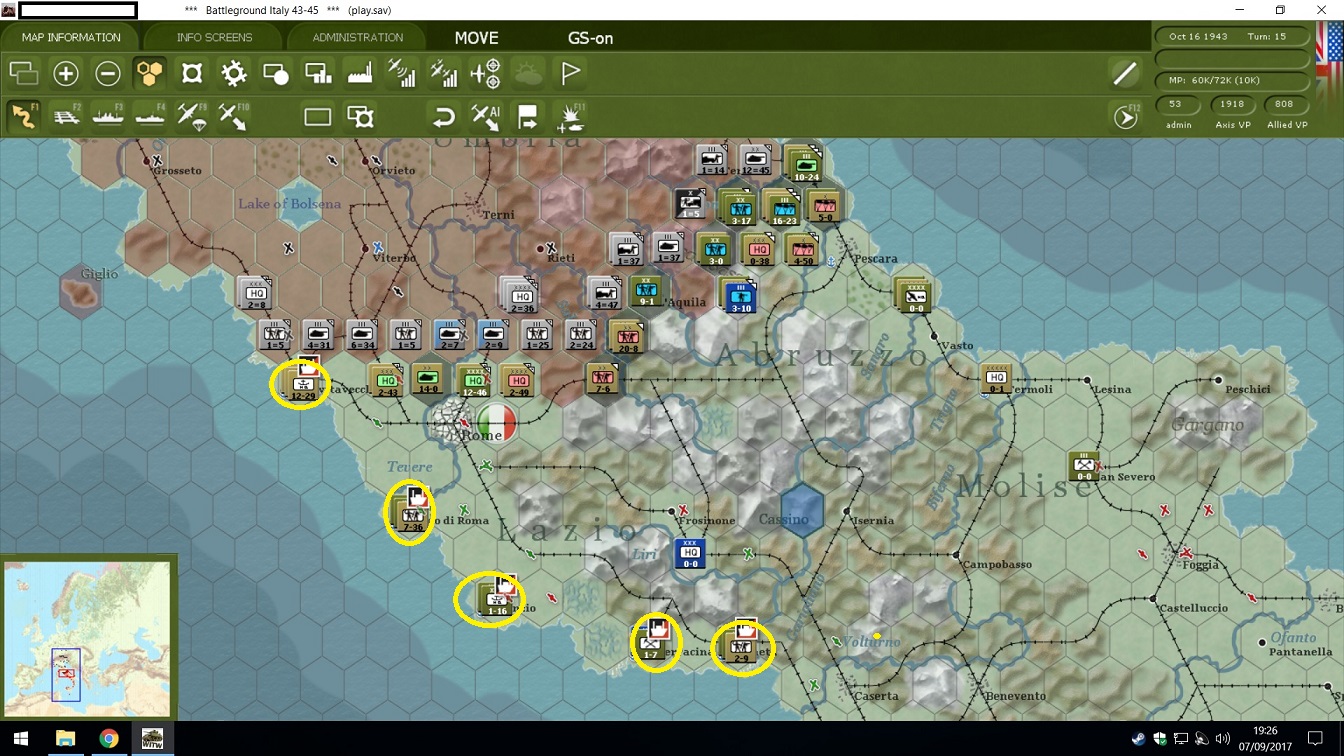This screenshot has width=1344, height=756.
Task: Select the 0-38 HQ unit near Pescara
Action: 758,250
